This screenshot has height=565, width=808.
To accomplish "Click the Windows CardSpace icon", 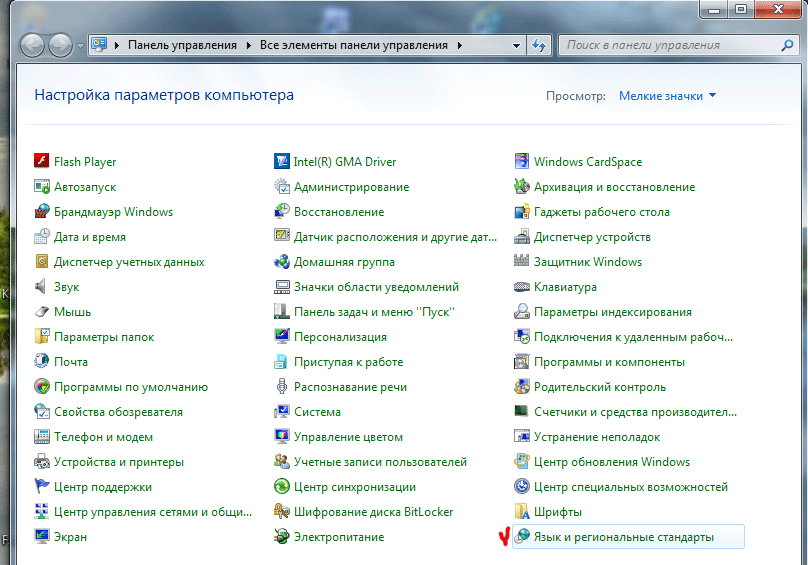I will tap(522, 162).
